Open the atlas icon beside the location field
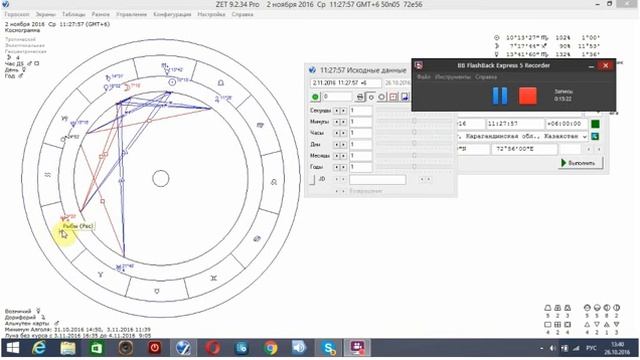The width and height of the screenshot is (640, 360). coord(595,136)
